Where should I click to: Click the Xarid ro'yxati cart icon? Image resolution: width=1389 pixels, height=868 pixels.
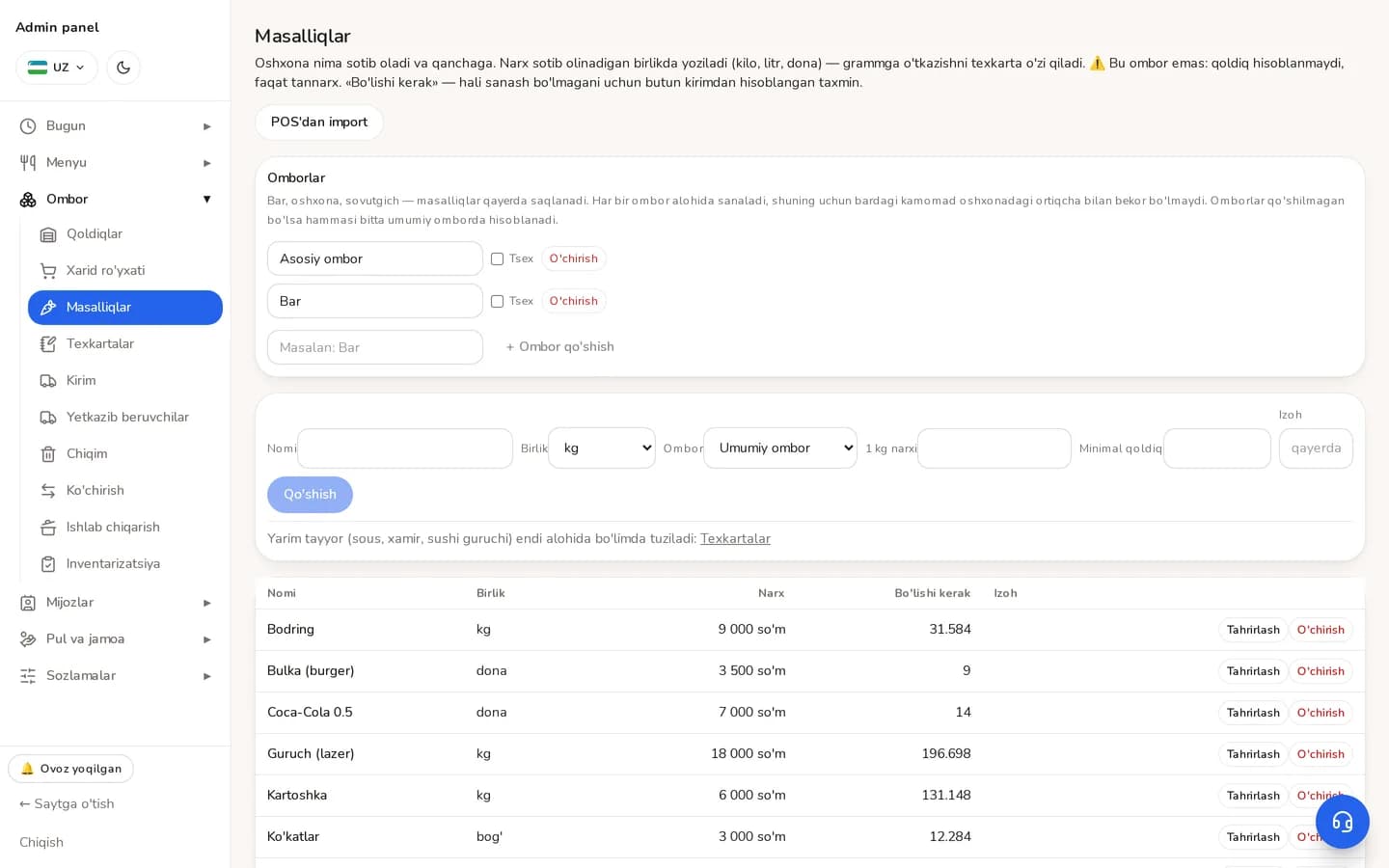(x=48, y=271)
